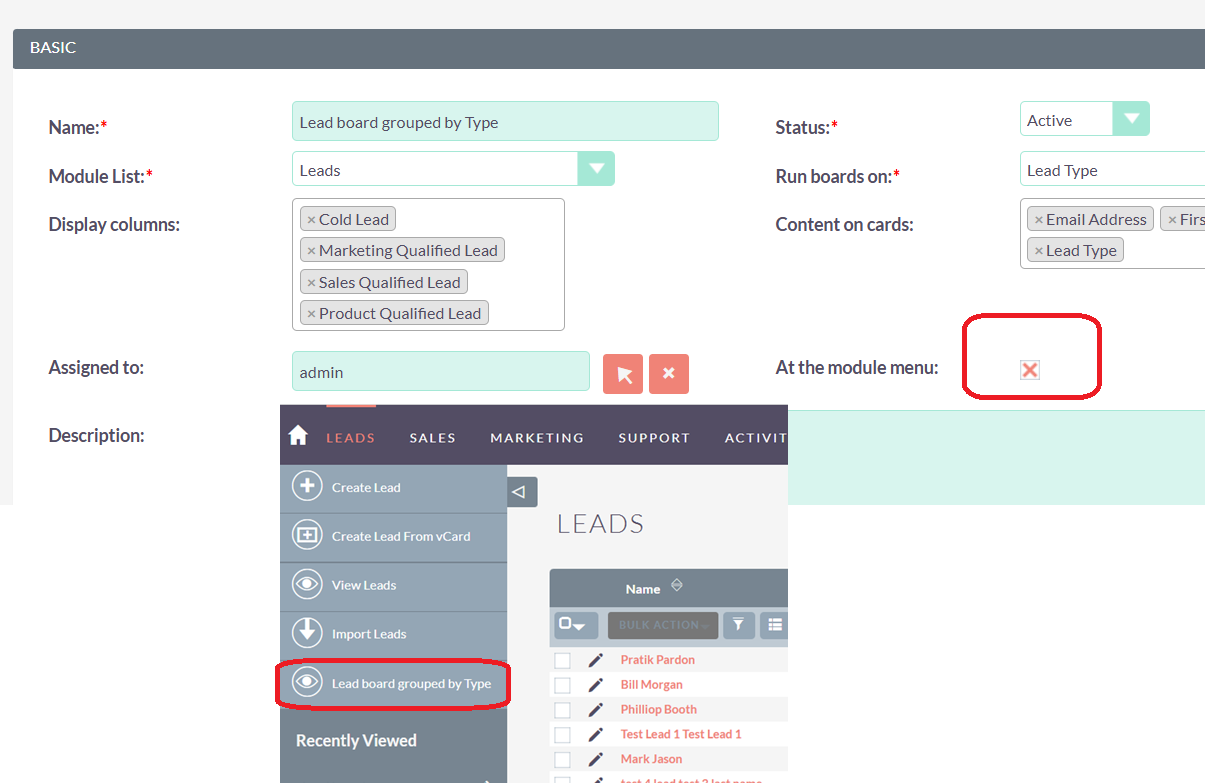
Task: Edit Philliop Booth using pencil icon
Action: (596, 710)
